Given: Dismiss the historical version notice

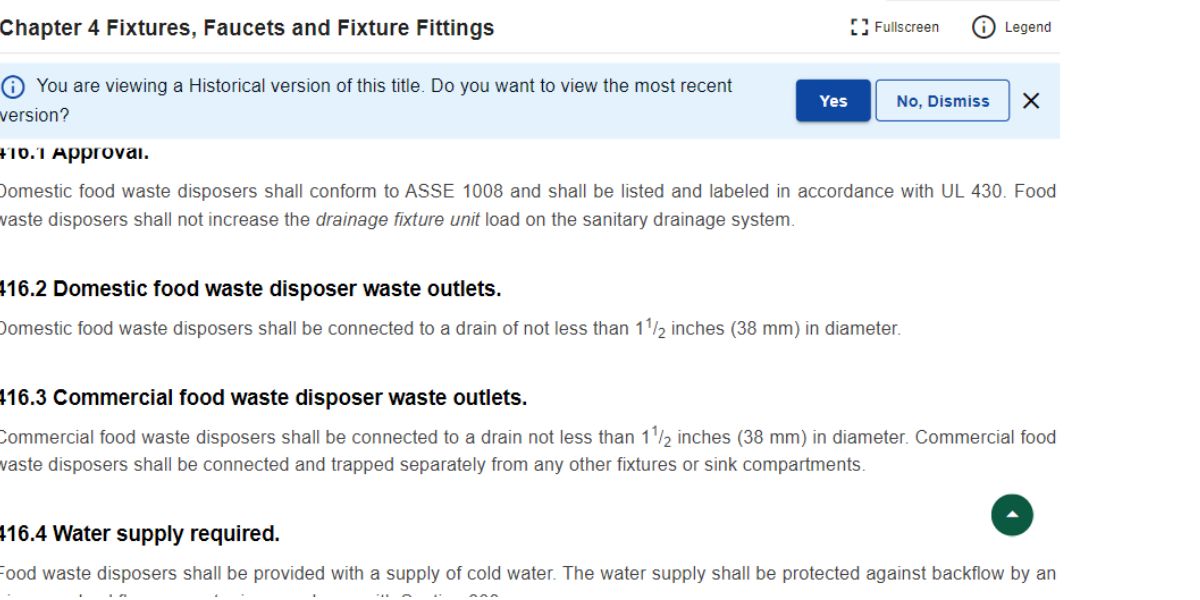Looking at the screenshot, I should (941, 100).
